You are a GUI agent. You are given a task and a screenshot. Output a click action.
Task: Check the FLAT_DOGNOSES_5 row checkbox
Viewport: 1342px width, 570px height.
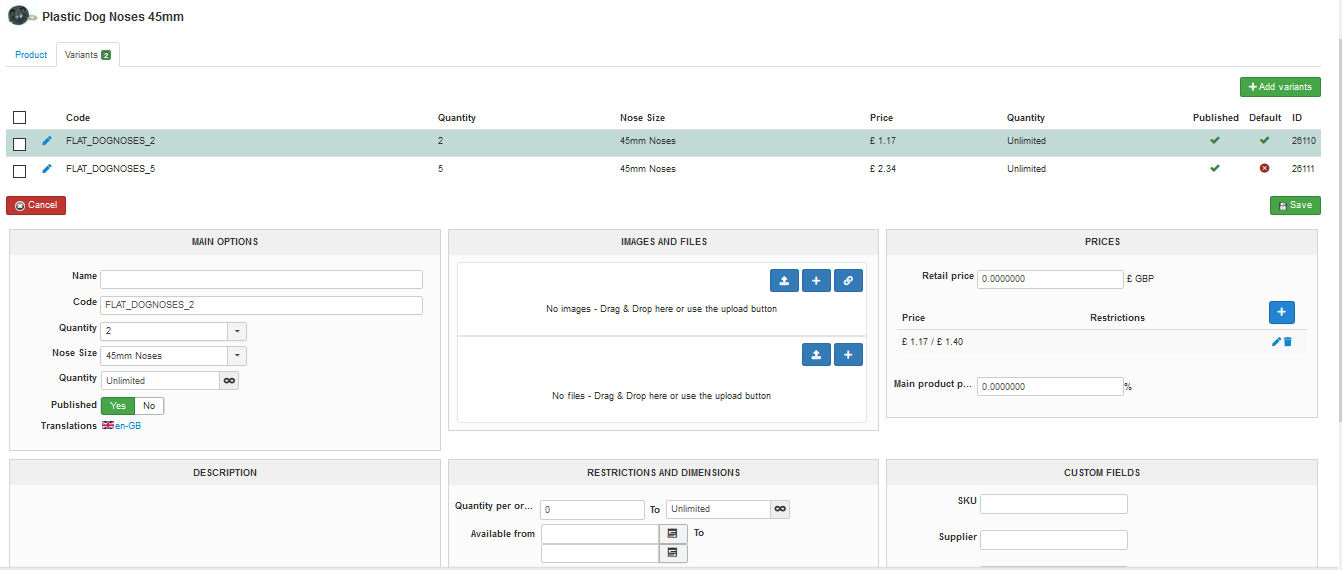[x=19, y=171]
